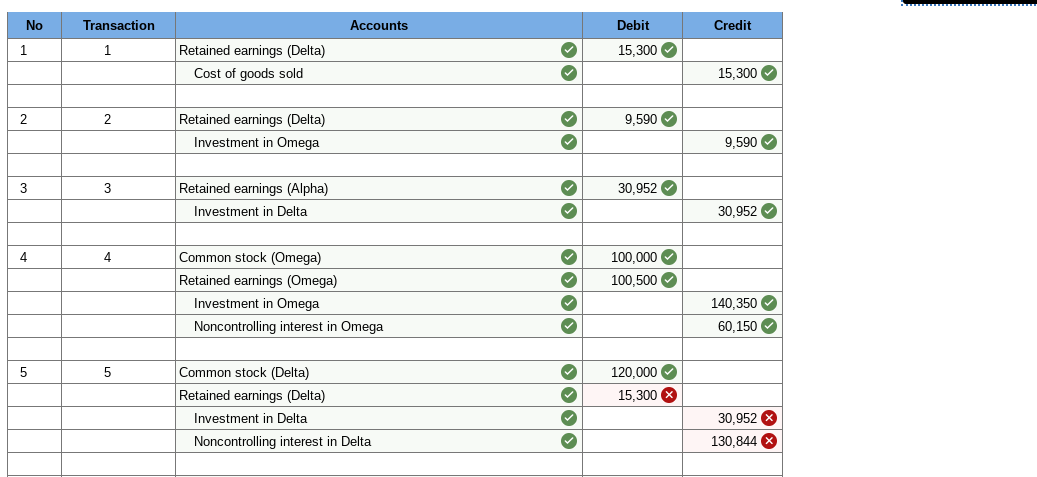Click the Transaction column header
Image resolution: width=1037 pixels, height=477 pixels.
(118, 25)
